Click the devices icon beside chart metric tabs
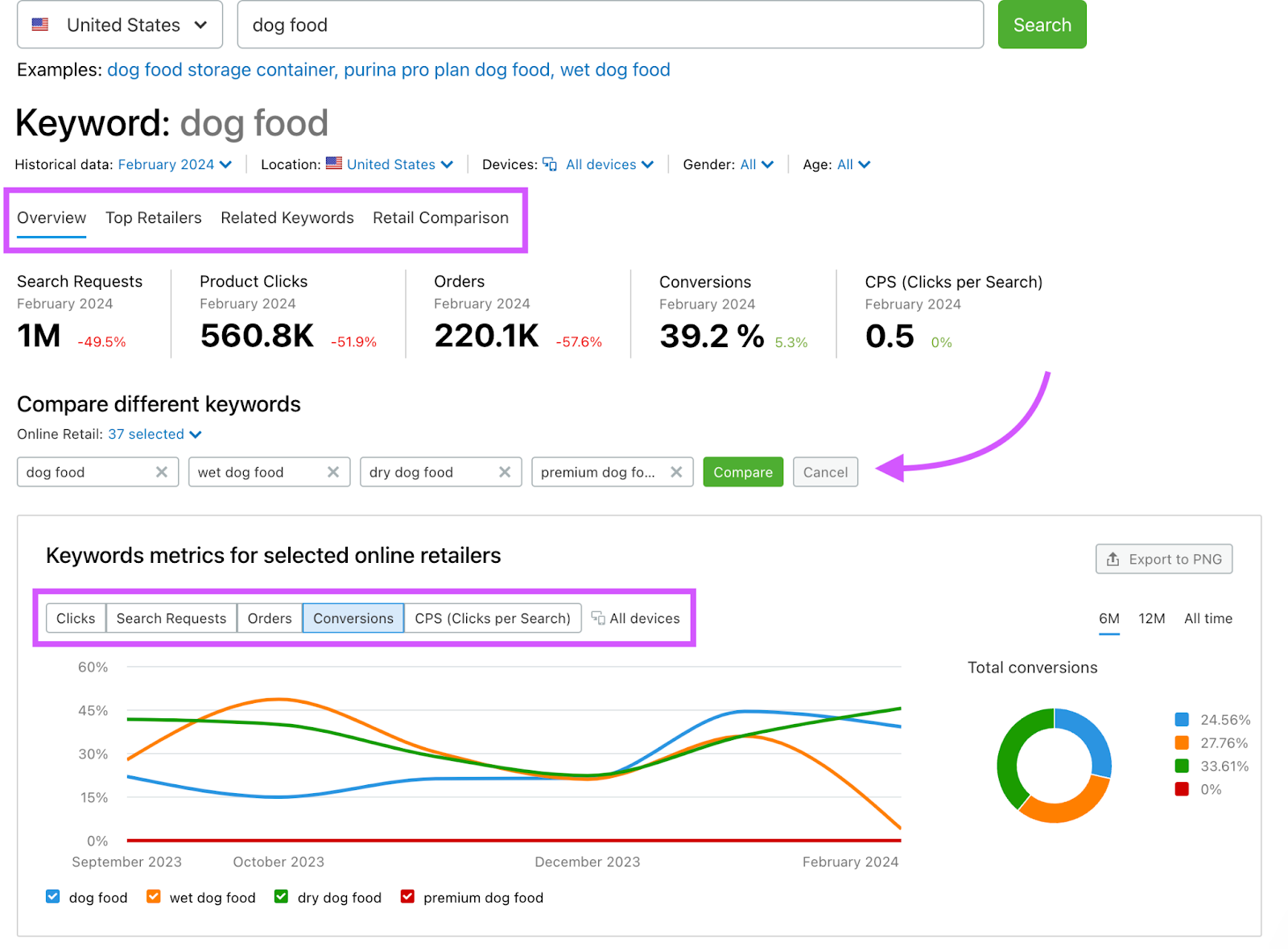The image size is (1288, 951). [598, 618]
